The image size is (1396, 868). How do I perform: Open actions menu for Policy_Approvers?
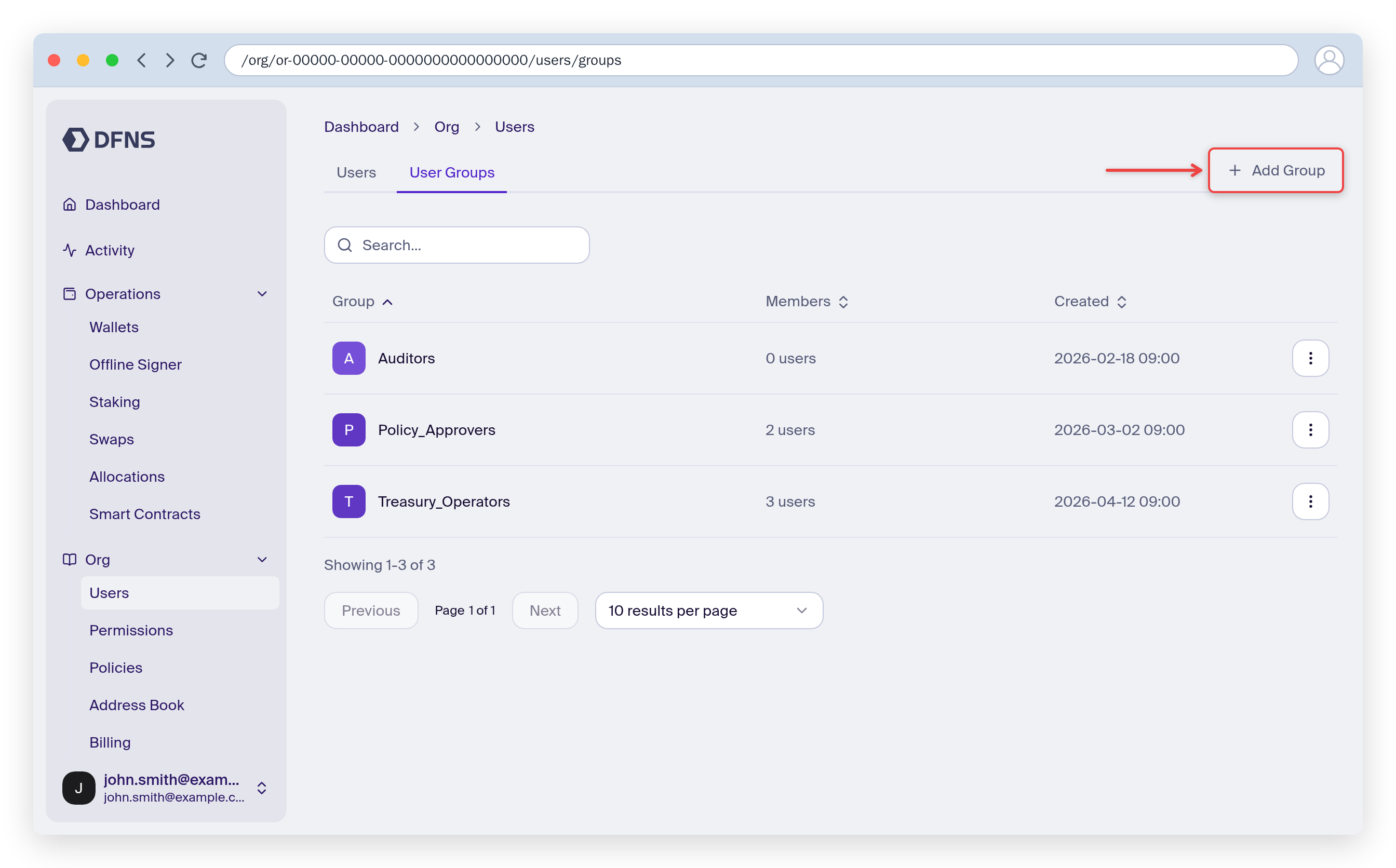(1310, 430)
